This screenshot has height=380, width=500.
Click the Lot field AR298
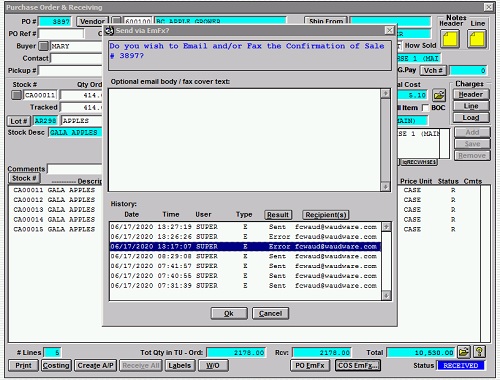coord(45,121)
